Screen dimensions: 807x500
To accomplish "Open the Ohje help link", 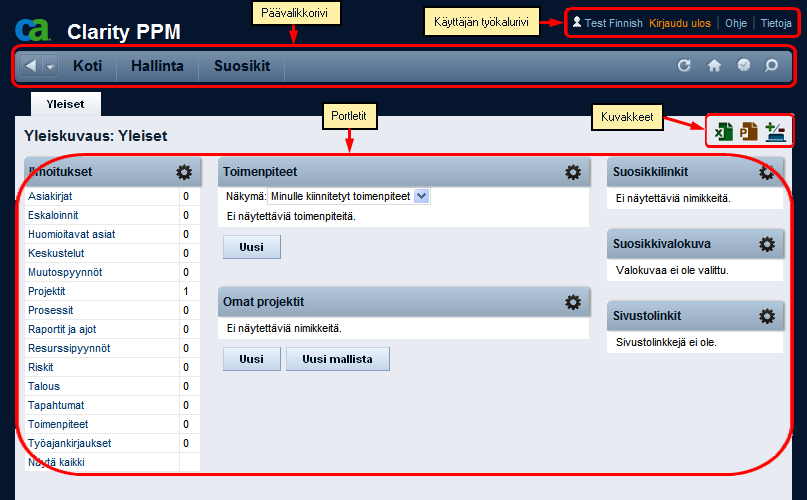I will pos(736,23).
